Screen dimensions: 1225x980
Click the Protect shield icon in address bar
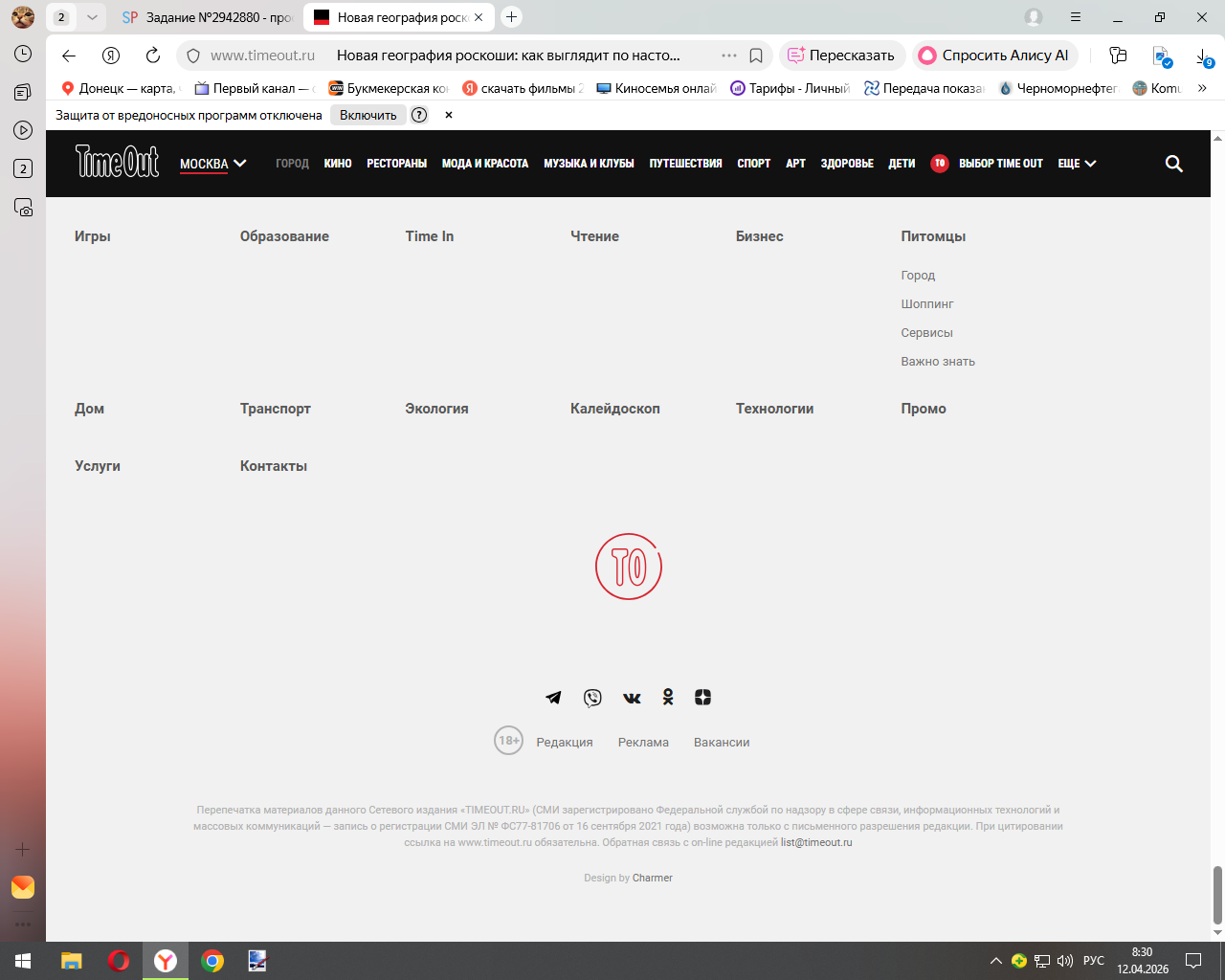coord(193,56)
